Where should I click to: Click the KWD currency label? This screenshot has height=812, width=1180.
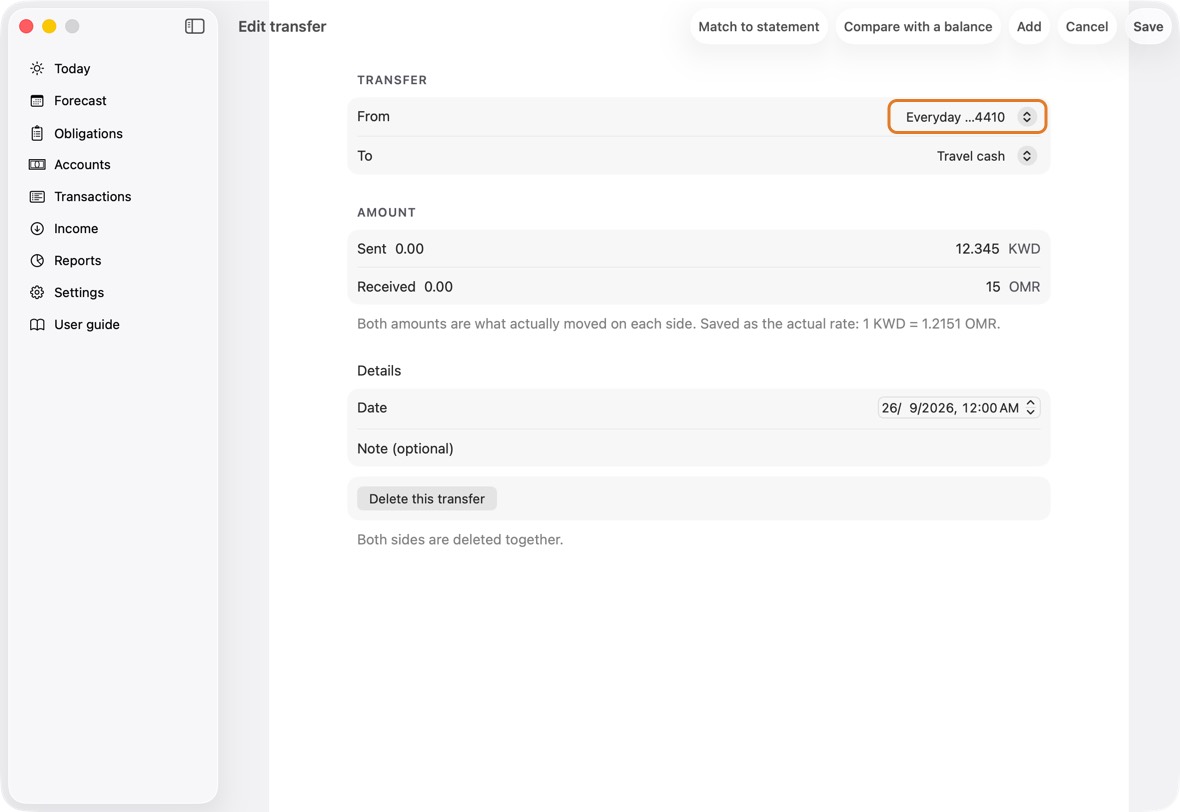(x=1023, y=249)
